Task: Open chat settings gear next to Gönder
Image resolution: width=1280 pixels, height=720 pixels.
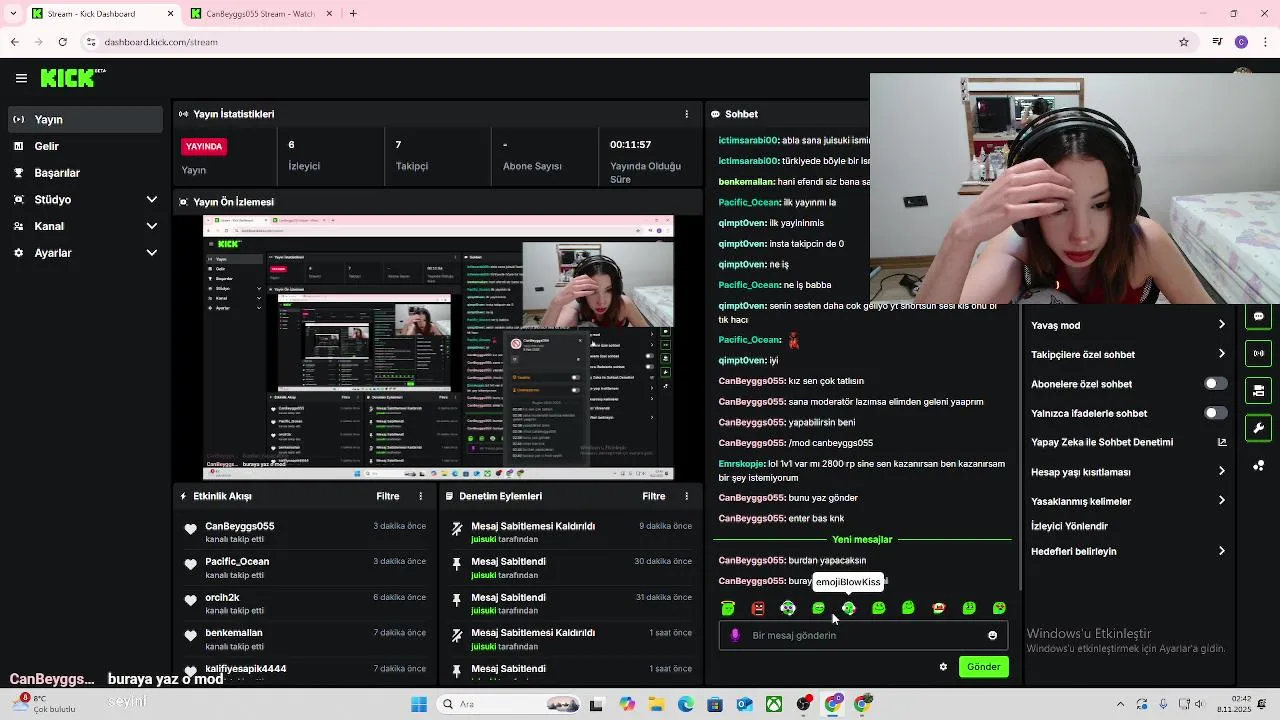Action: (943, 667)
